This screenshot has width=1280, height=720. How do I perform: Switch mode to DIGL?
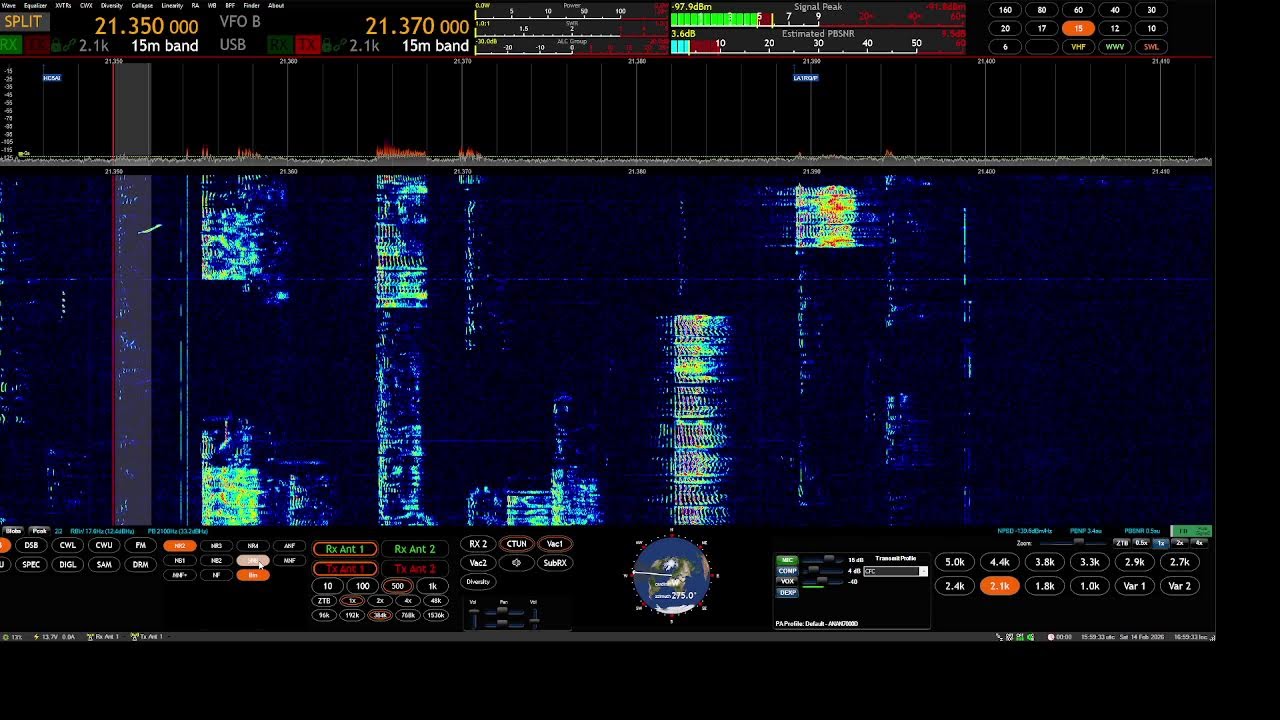(67, 564)
